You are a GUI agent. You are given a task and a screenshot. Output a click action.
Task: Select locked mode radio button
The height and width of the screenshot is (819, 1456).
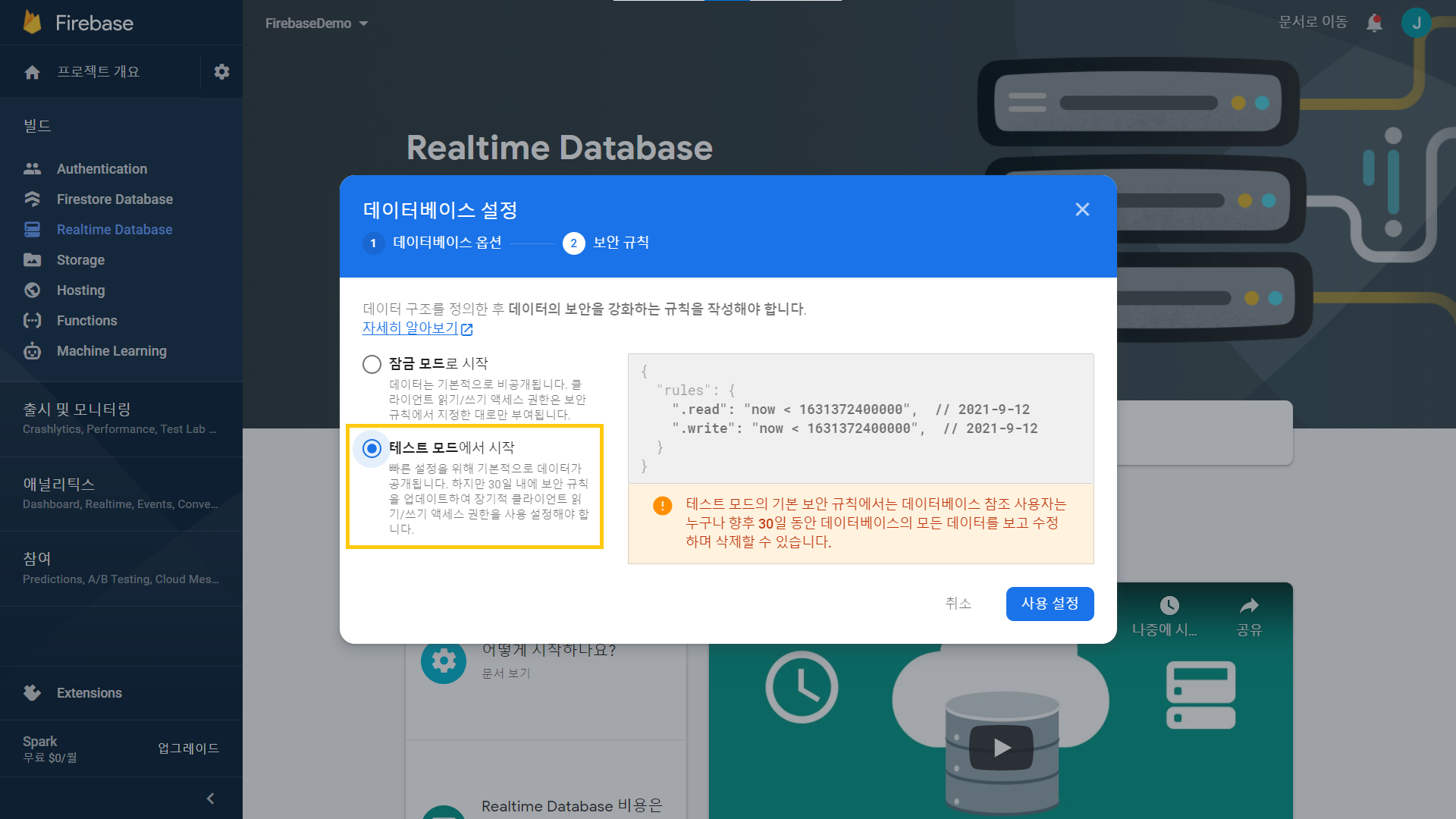[372, 364]
